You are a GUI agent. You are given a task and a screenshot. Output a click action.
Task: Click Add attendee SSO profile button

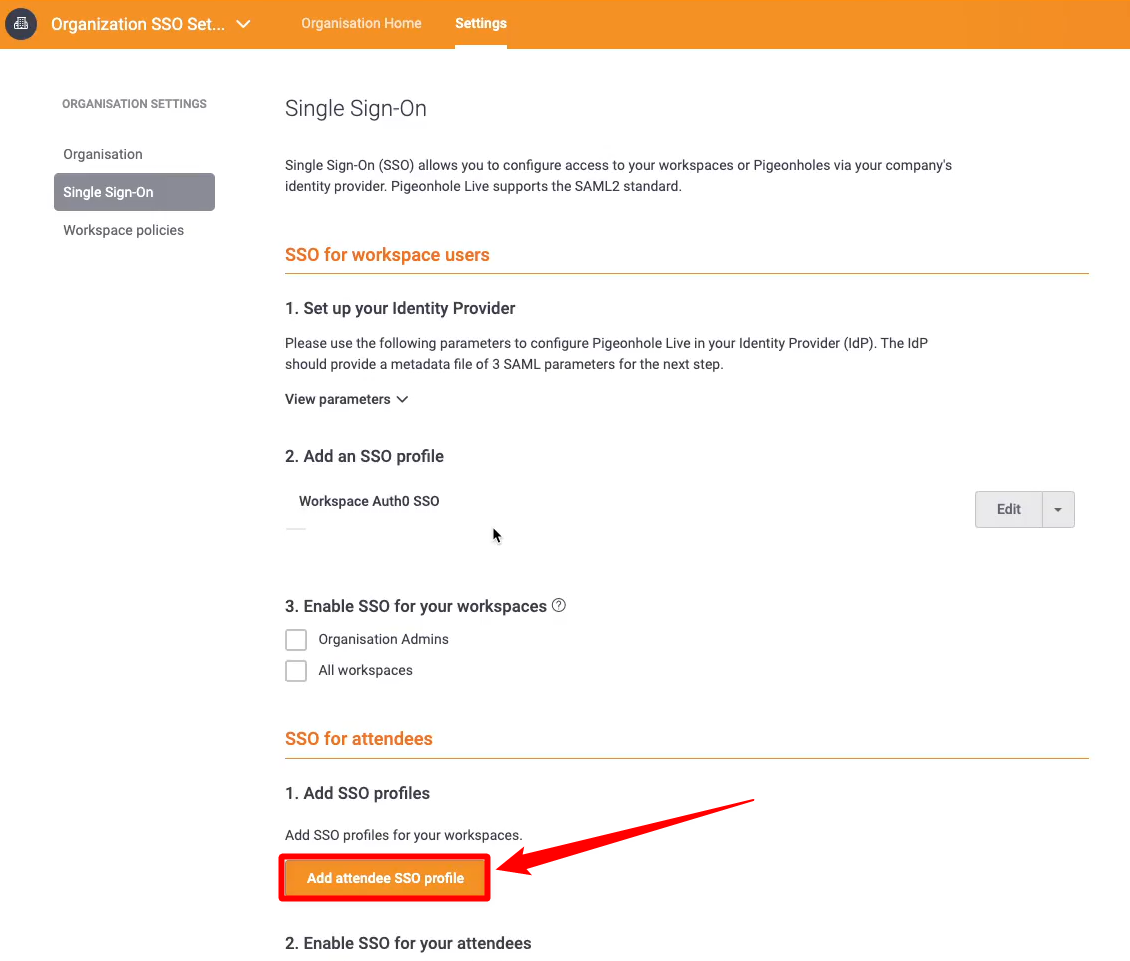(385, 878)
